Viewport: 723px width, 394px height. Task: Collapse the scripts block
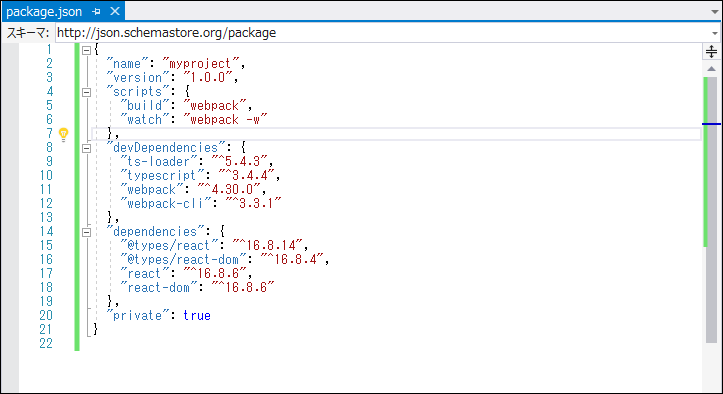pos(86,92)
